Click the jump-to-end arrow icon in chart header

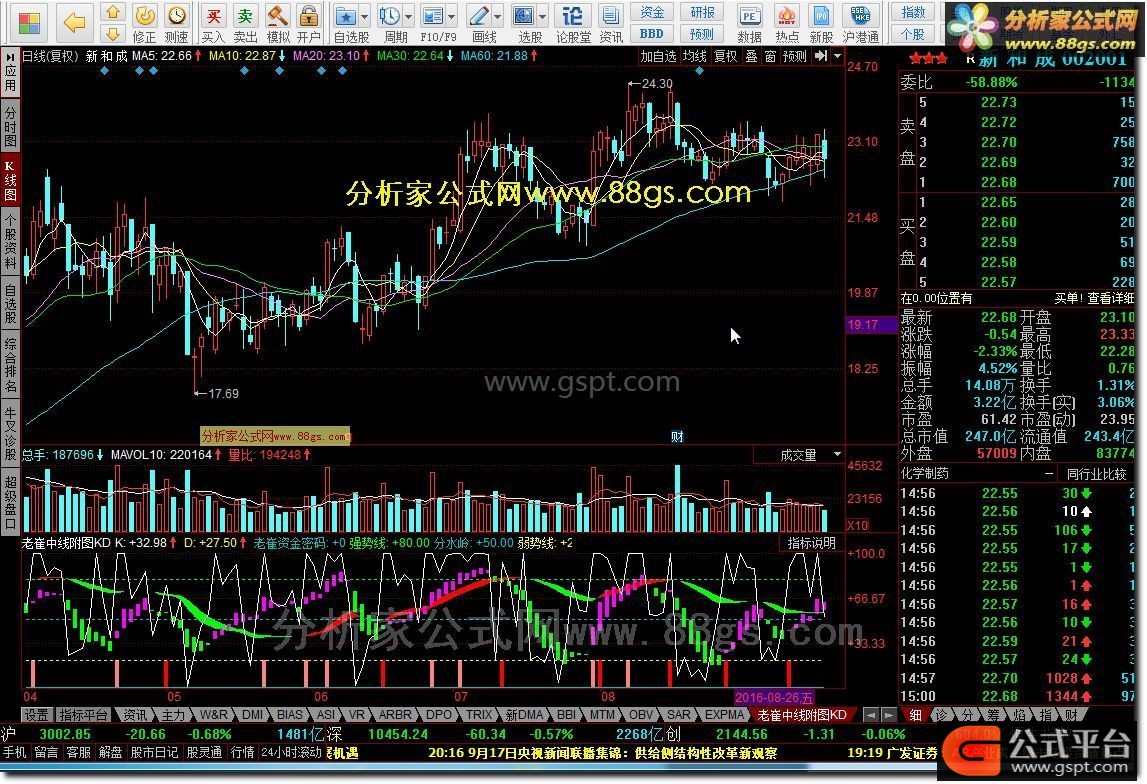(x=821, y=56)
